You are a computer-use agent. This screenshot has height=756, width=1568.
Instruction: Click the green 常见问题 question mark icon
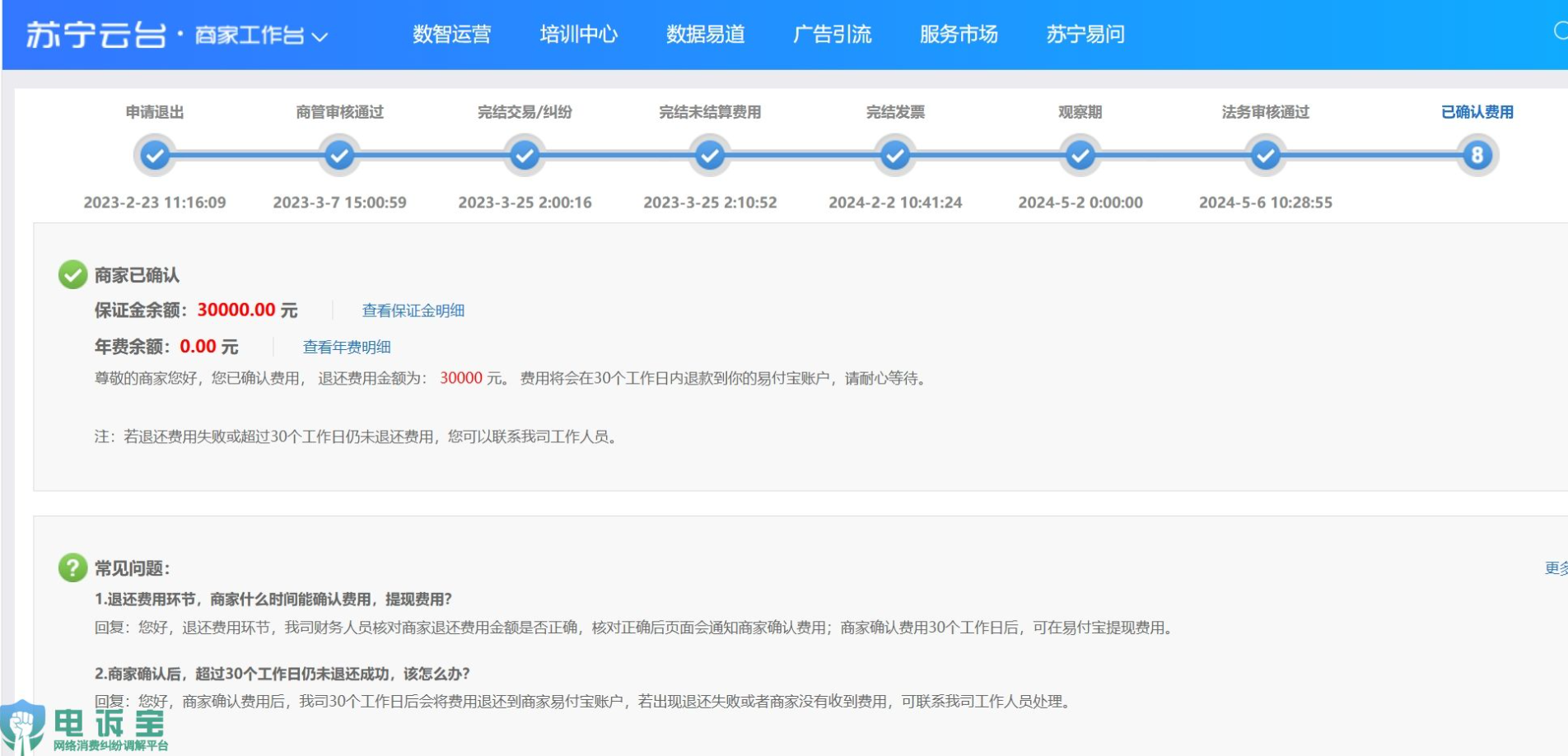[72, 567]
